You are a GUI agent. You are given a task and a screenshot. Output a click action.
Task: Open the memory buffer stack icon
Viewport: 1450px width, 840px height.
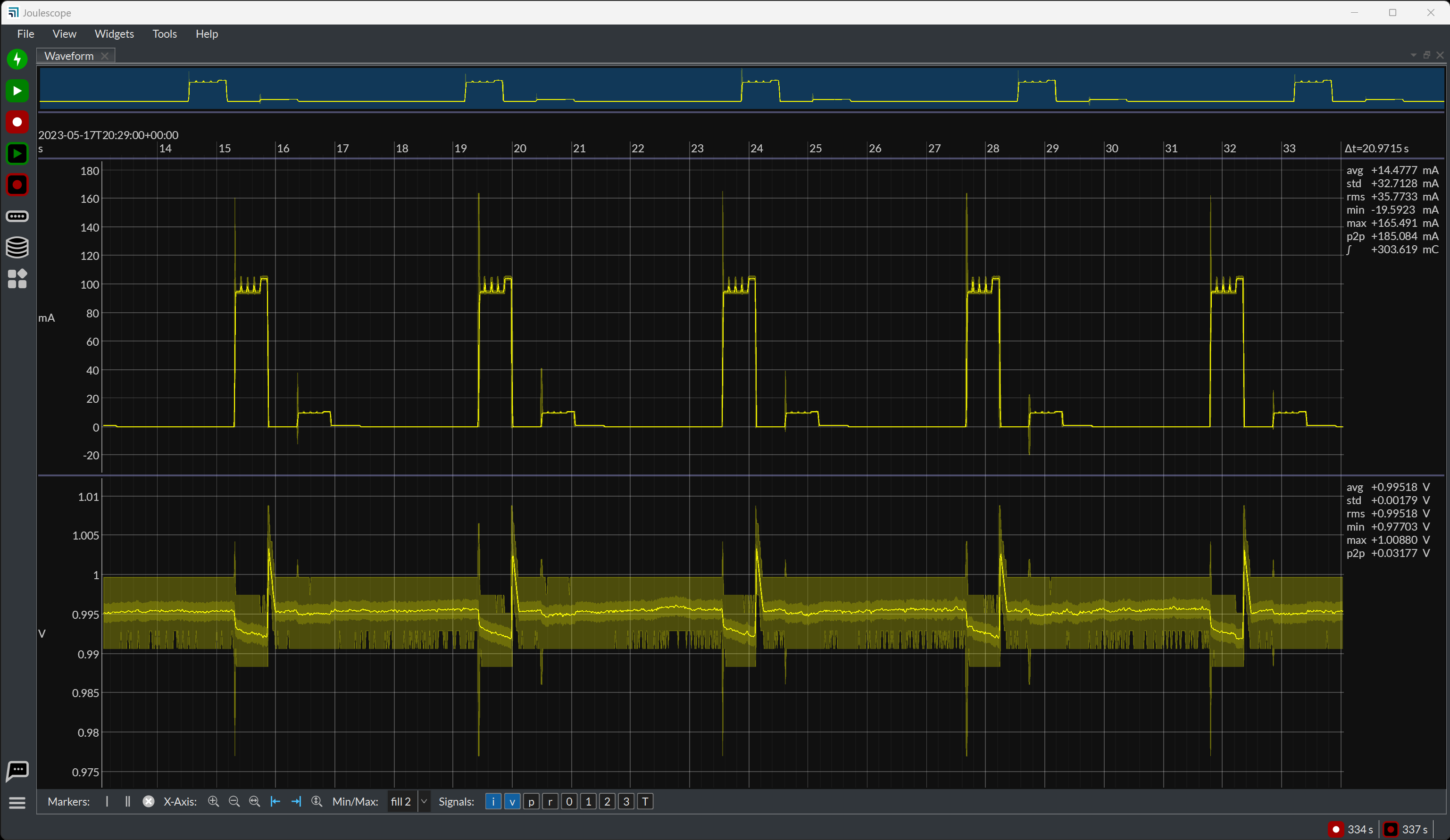17,248
